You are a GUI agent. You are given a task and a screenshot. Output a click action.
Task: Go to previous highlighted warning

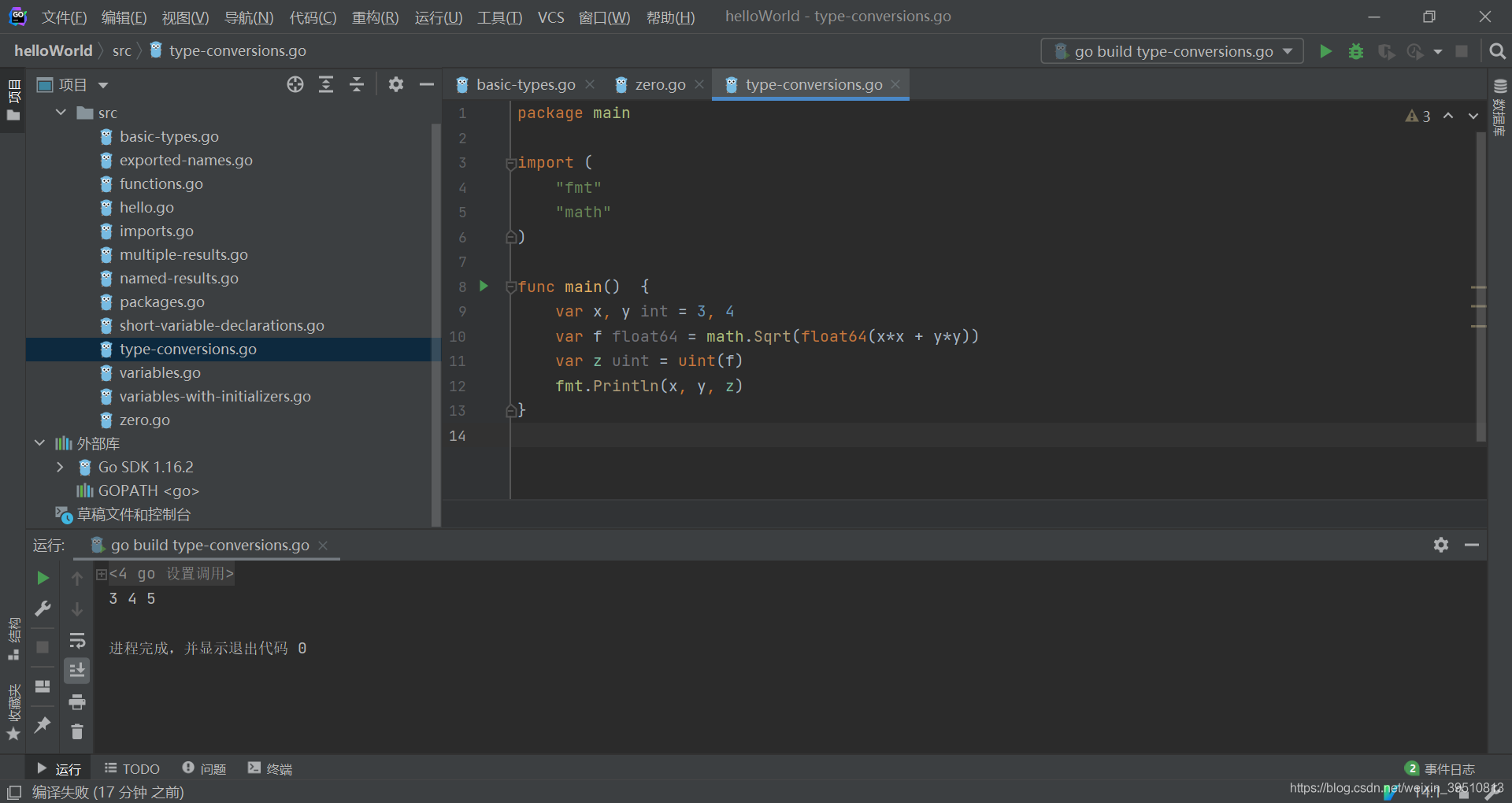tap(1448, 116)
